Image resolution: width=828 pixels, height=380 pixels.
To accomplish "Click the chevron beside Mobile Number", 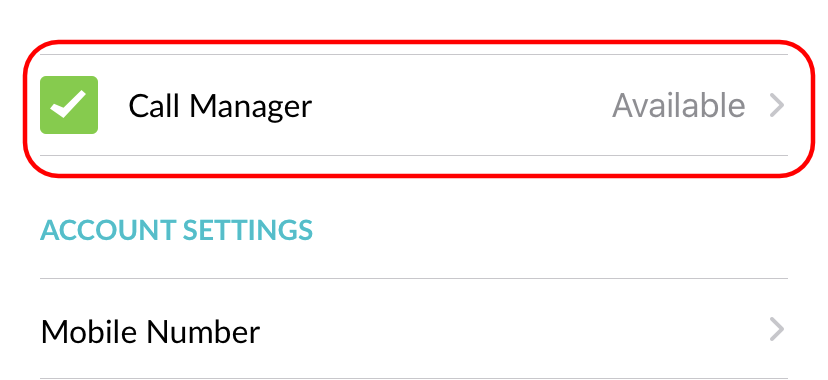I will tap(777, 329).
